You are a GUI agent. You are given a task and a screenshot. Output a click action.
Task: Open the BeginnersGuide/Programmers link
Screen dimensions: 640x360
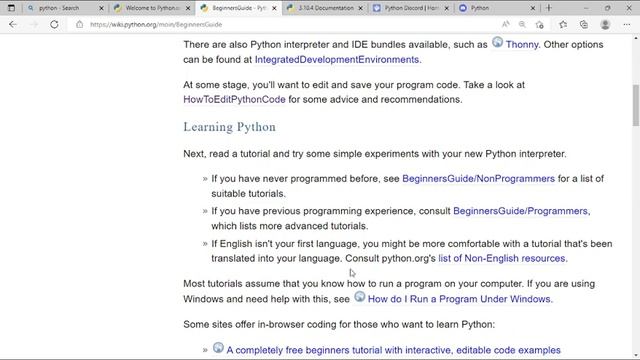520,211
